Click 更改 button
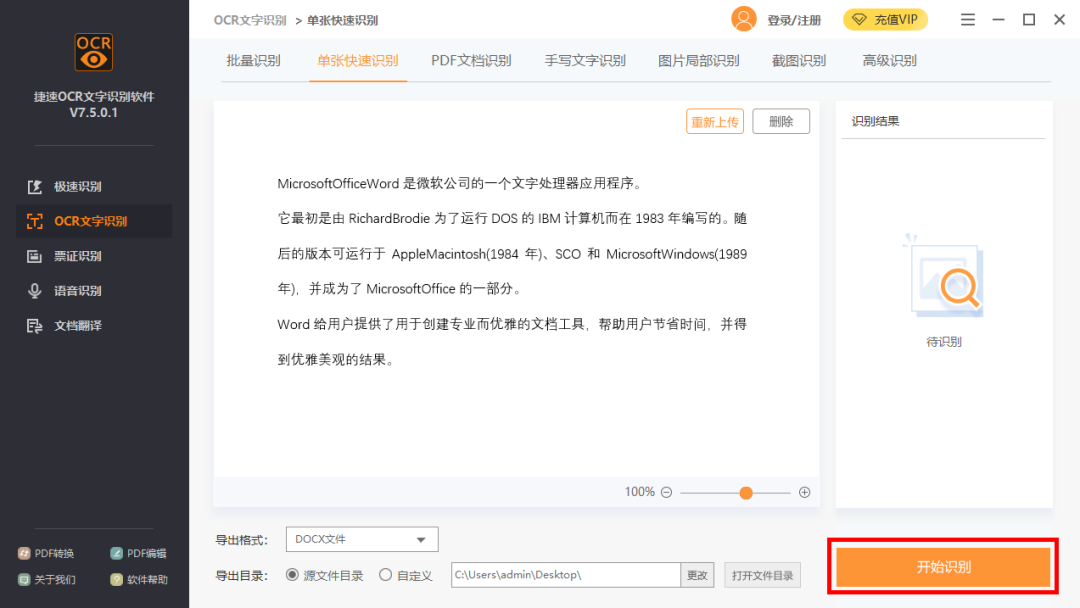Image resolution: width=1080 pixels, height=608 pixels. pyautogui.click(x=697, y=575)
